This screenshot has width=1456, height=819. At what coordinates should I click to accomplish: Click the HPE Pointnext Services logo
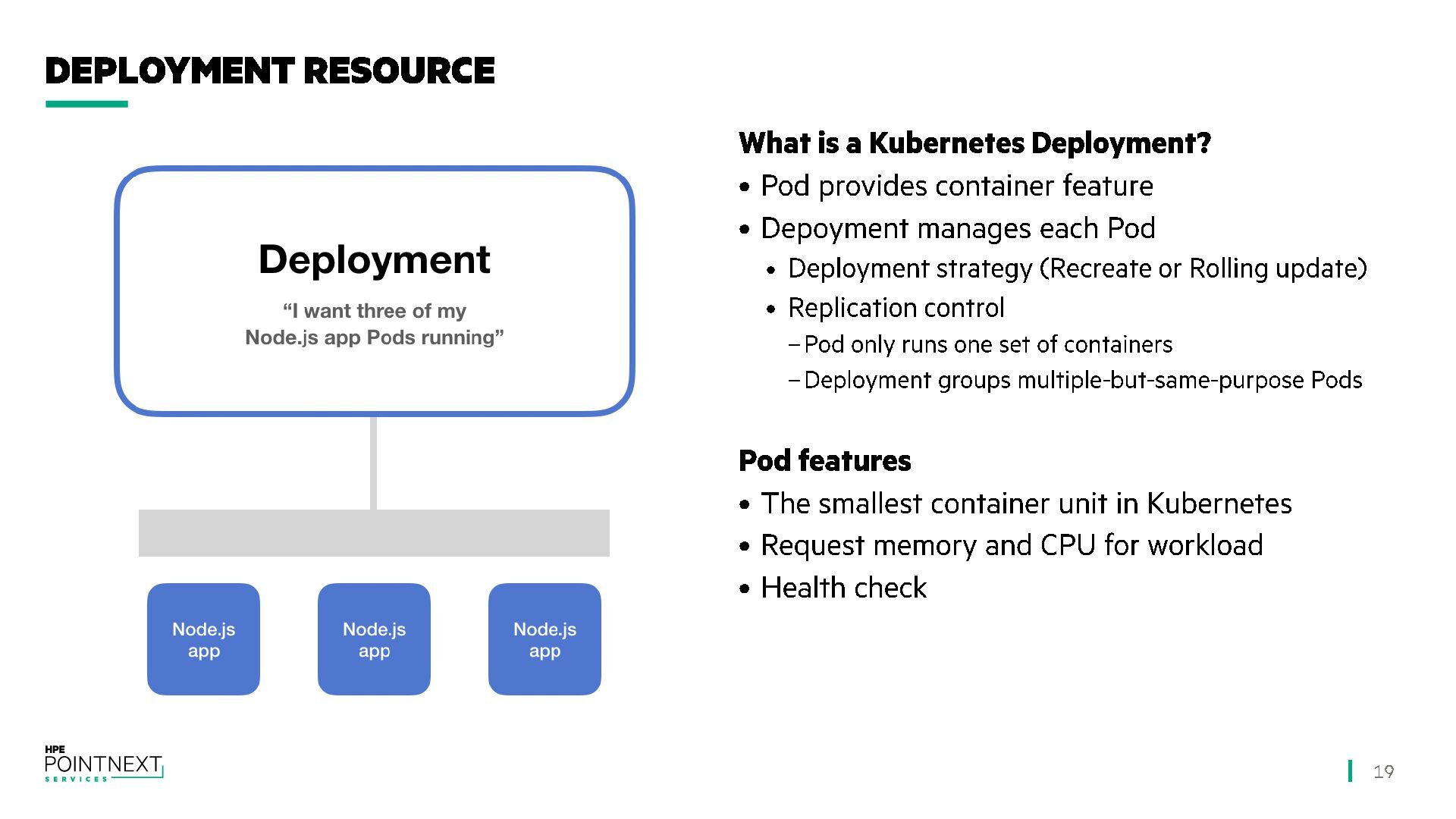point(103,764)
